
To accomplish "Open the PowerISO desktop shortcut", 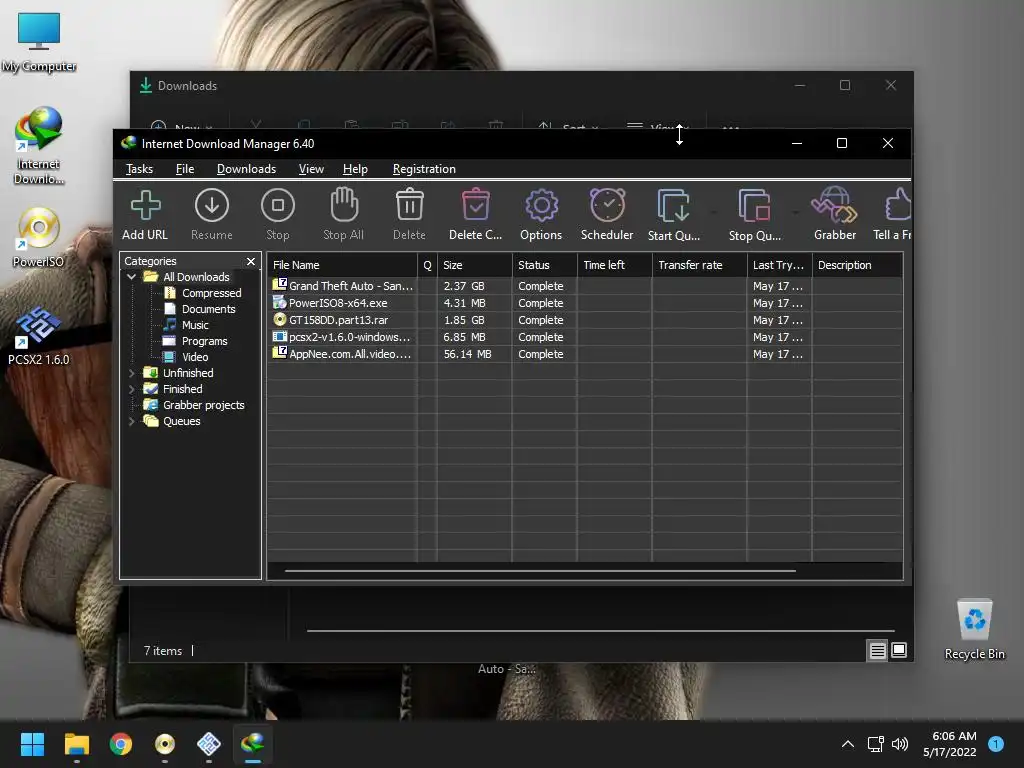I will coord(39,237).
